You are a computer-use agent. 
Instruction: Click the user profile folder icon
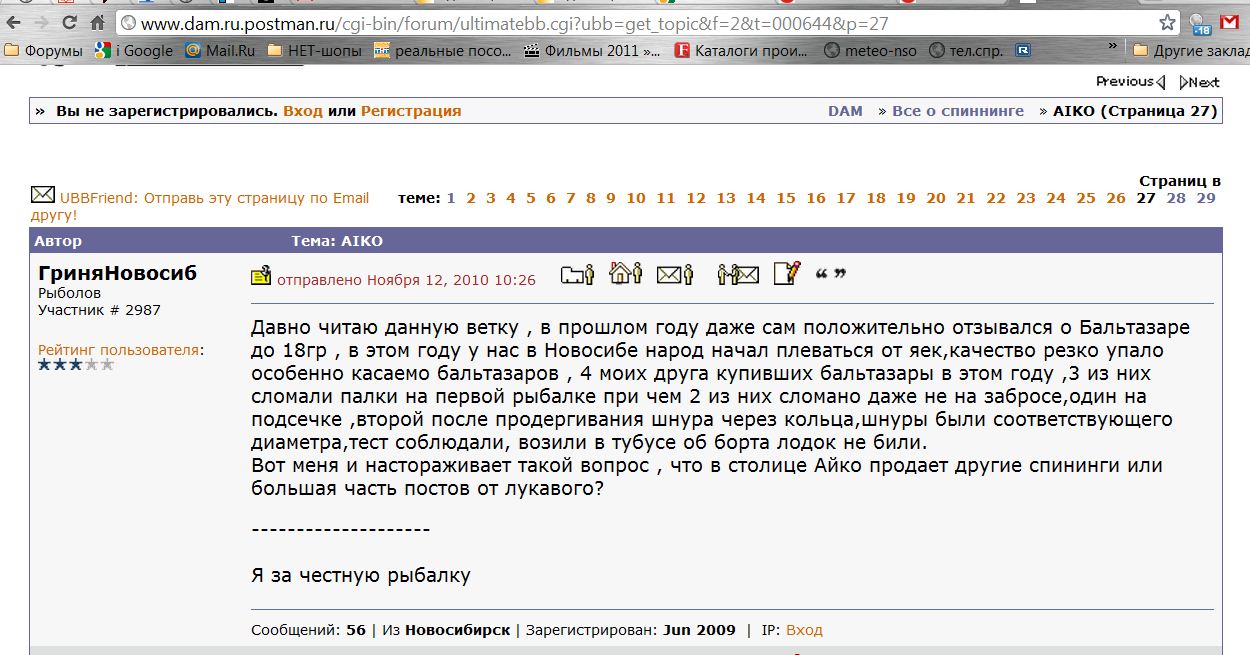[577, 274]
